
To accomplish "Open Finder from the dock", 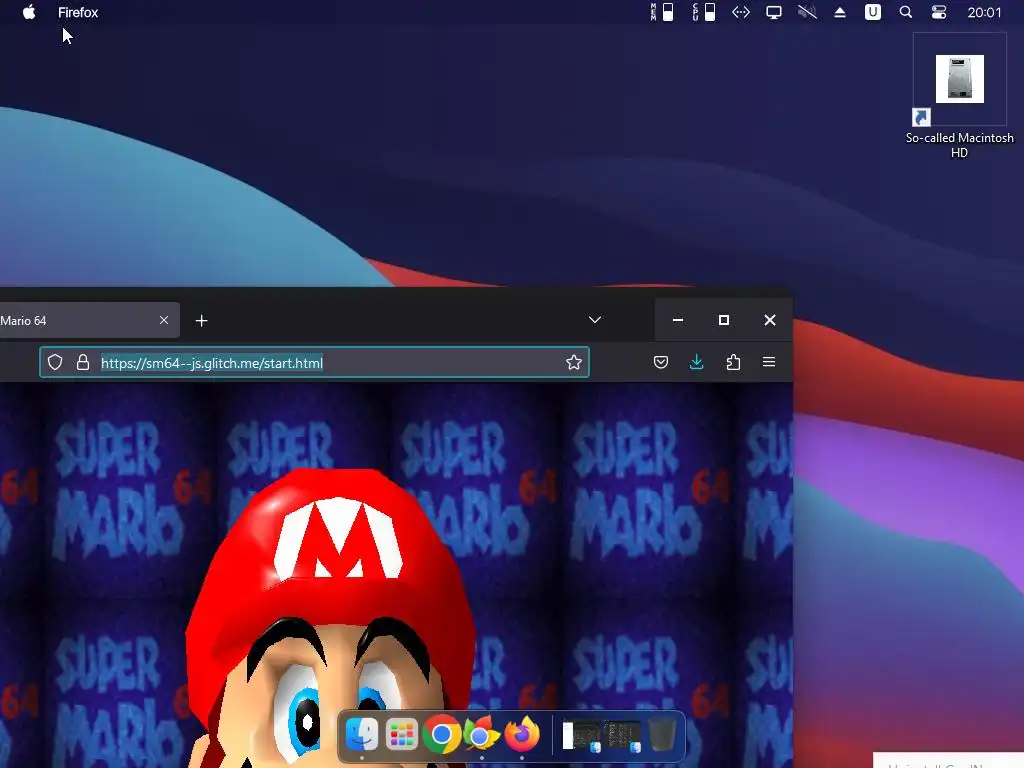I will (362, 735).
